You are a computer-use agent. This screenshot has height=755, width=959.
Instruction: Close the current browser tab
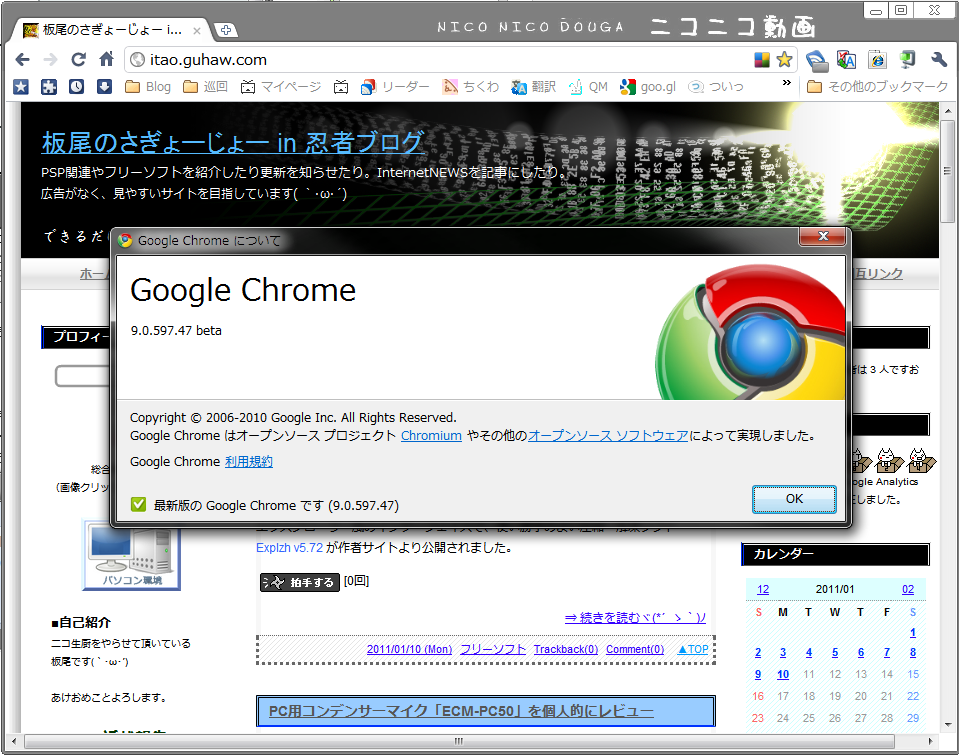pyautogui.click(x=196, y=31)
